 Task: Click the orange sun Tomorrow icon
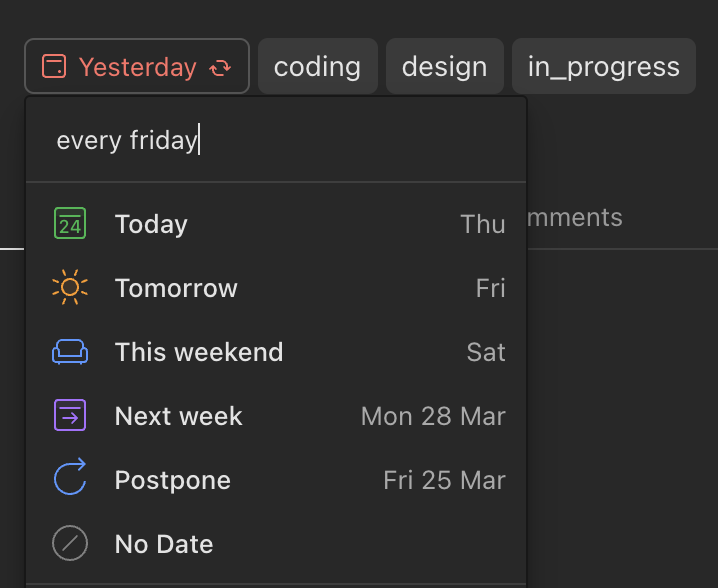70,288
